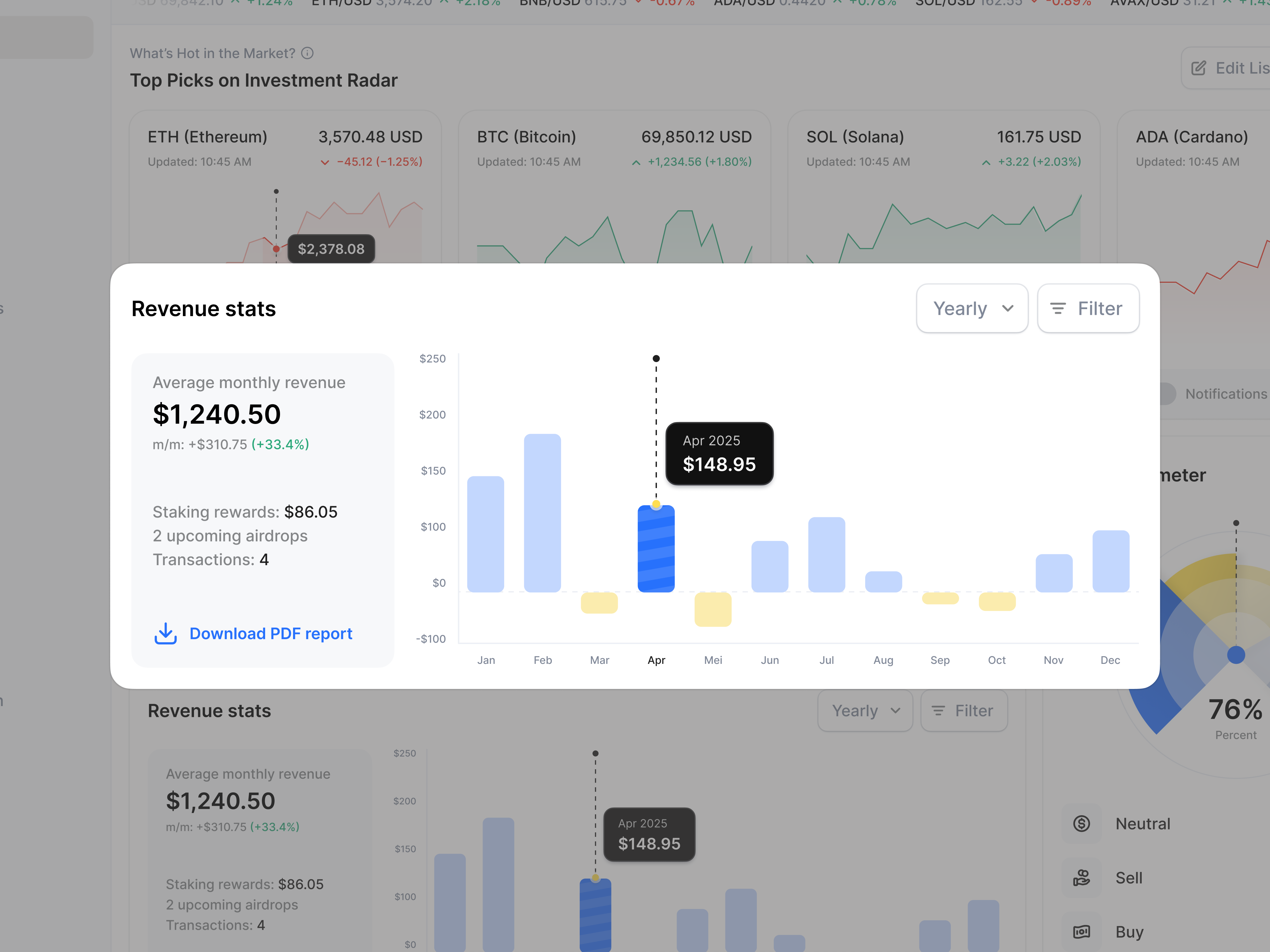The height and width of the screenshot is (952, 1270).
Task: Click the Edit List button
Action: click(1229, 68)
